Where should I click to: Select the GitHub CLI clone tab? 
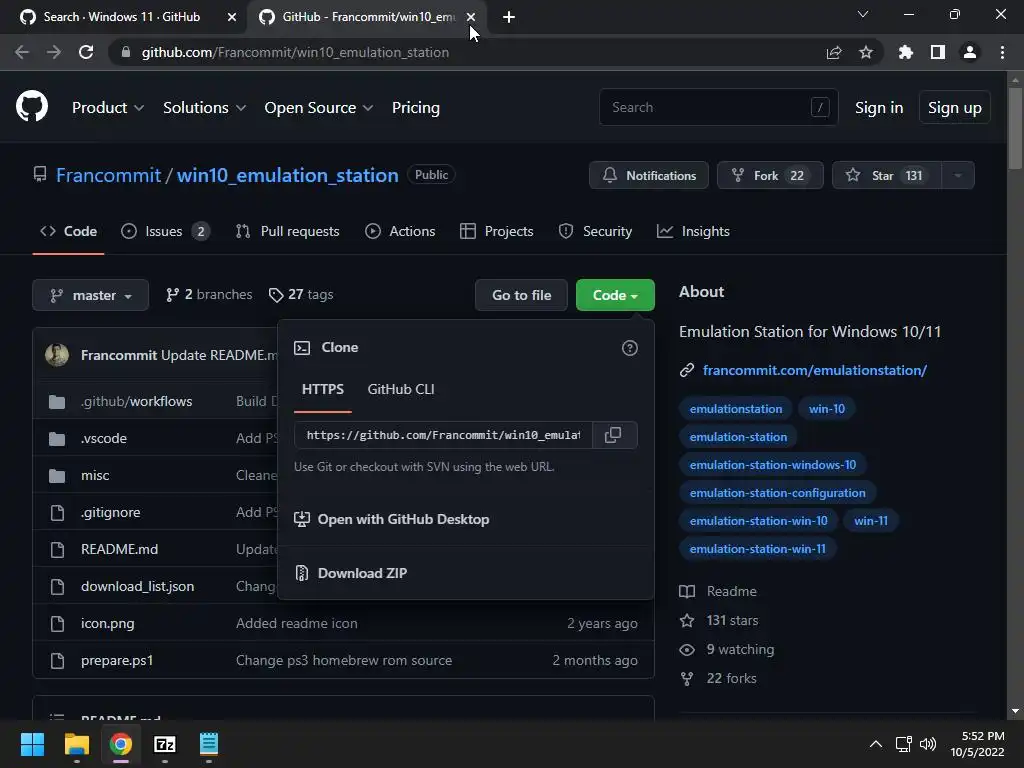401,389
